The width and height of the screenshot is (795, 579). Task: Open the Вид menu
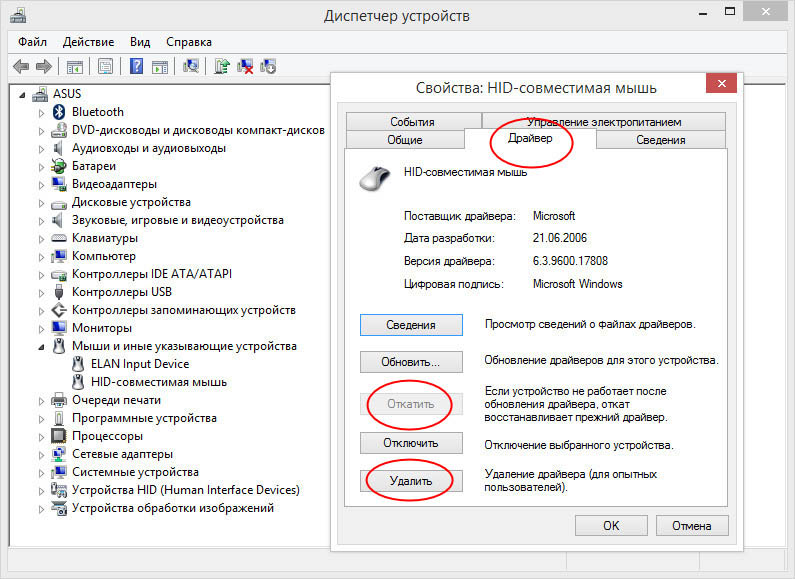[x=140, y=42]
